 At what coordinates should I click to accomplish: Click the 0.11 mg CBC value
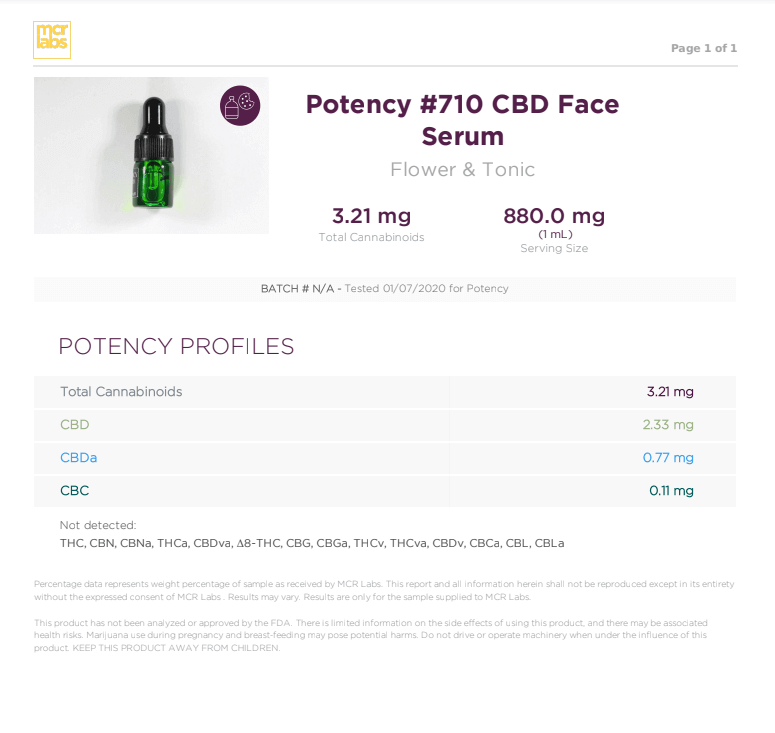click(671, 491)
